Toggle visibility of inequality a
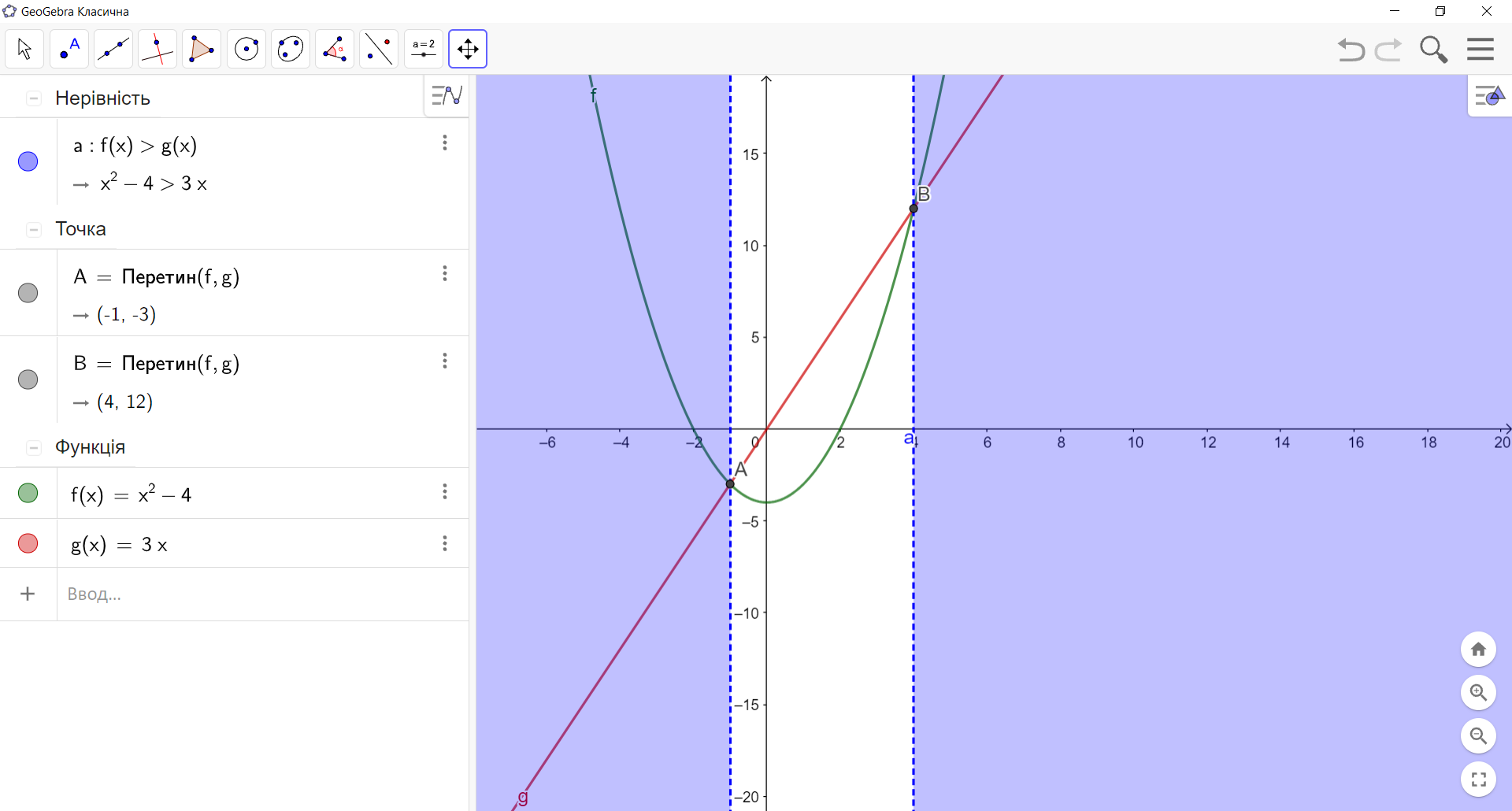This screenshot has height=811, width=1512. (28, 161)
